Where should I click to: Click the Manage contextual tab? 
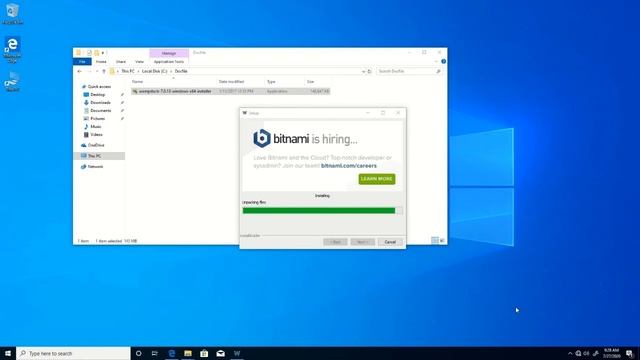[x=169, y=53]
